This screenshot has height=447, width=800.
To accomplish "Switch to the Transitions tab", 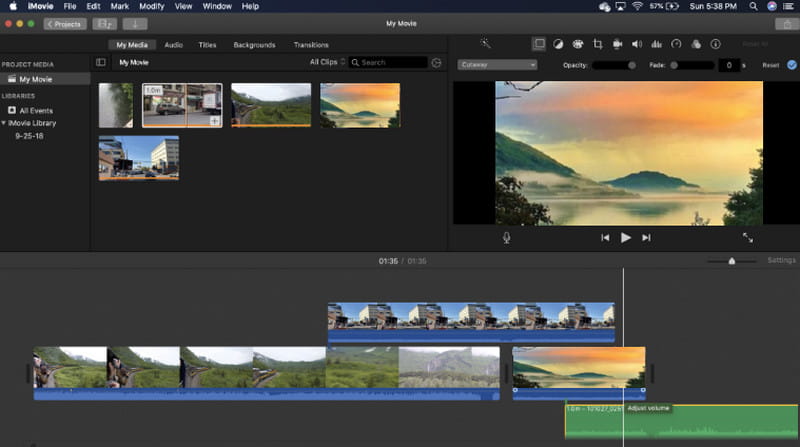I will [311, 45].
